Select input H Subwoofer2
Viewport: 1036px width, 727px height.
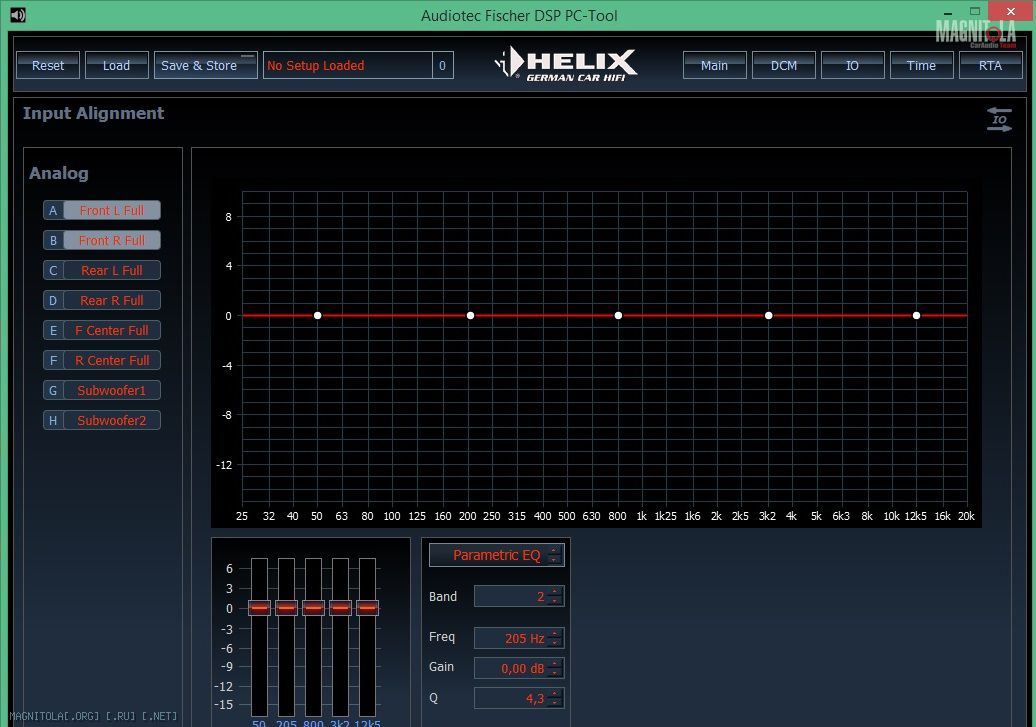(x=102, y=420)
